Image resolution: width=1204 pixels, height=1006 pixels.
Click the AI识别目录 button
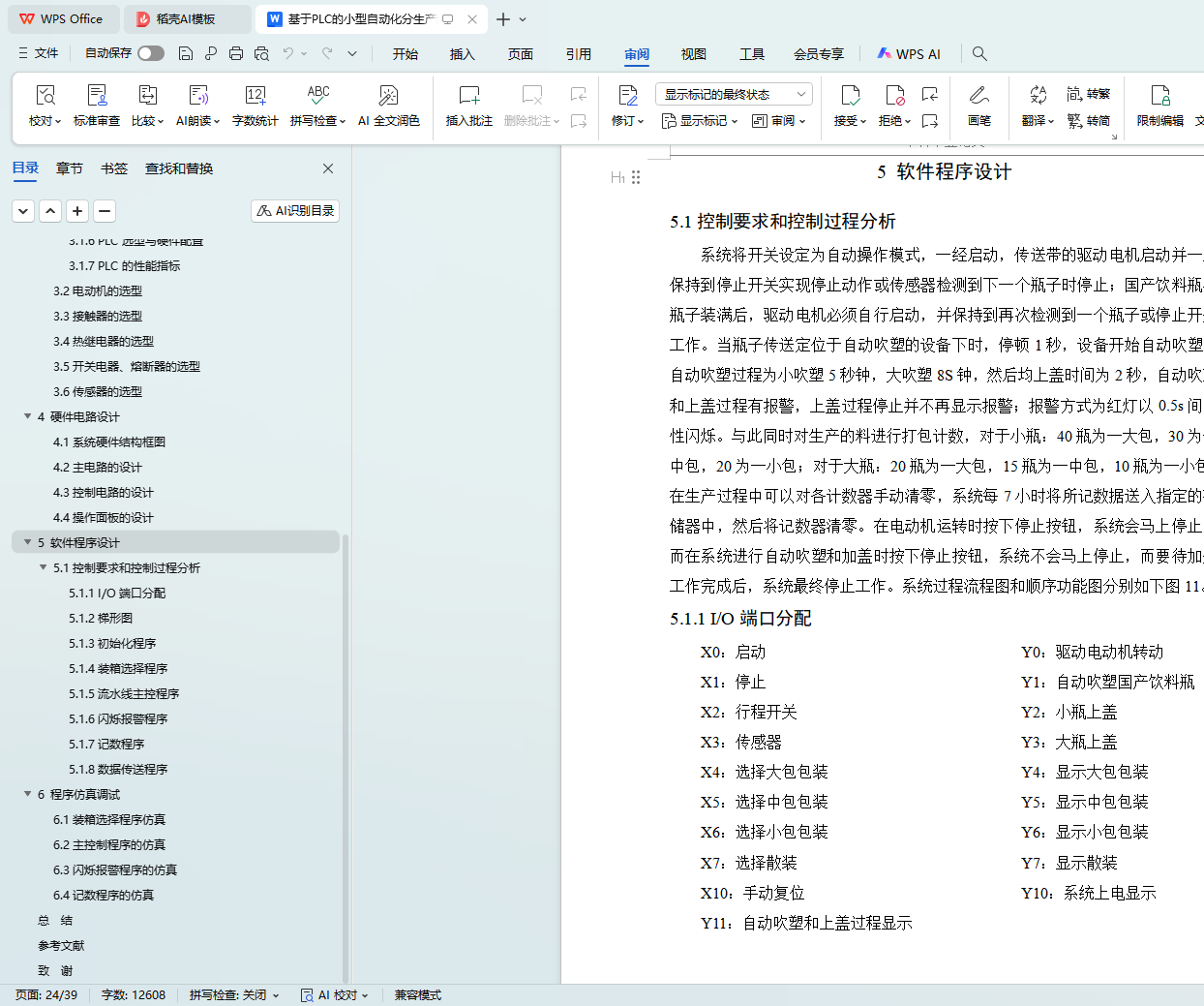[x=295, y=211]
